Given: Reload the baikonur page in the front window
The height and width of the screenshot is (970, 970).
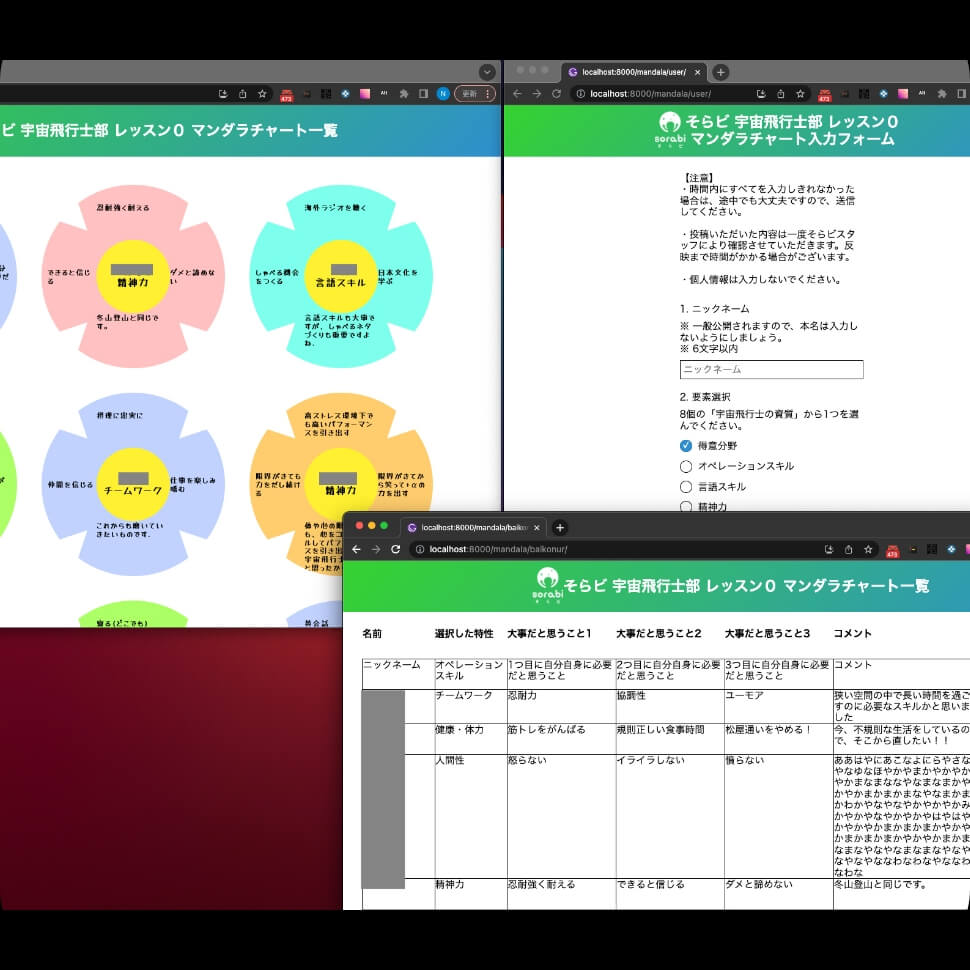Looking at the screenshot, I should [x=396, y=549].
